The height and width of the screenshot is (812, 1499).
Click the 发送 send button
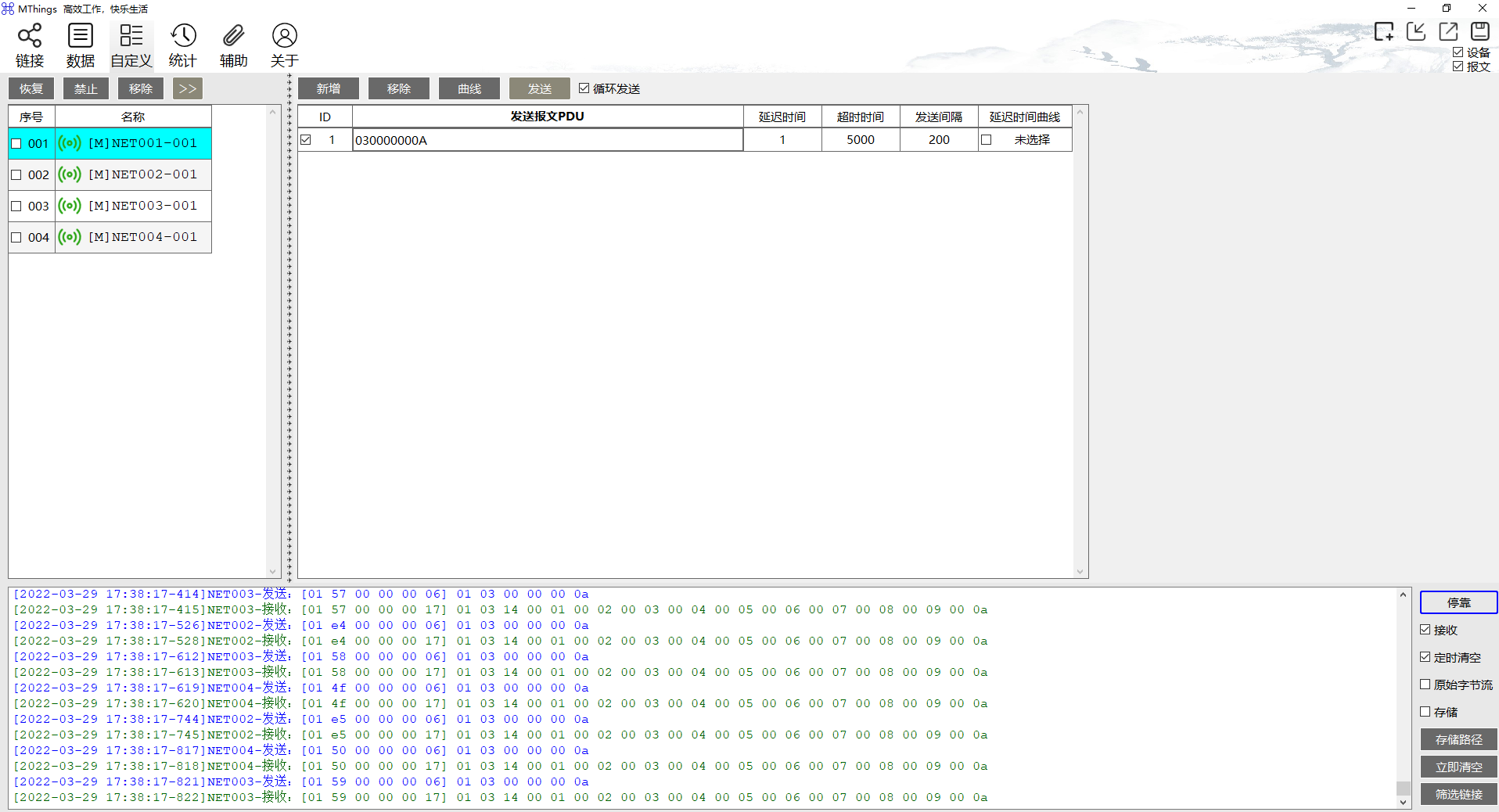540,88
